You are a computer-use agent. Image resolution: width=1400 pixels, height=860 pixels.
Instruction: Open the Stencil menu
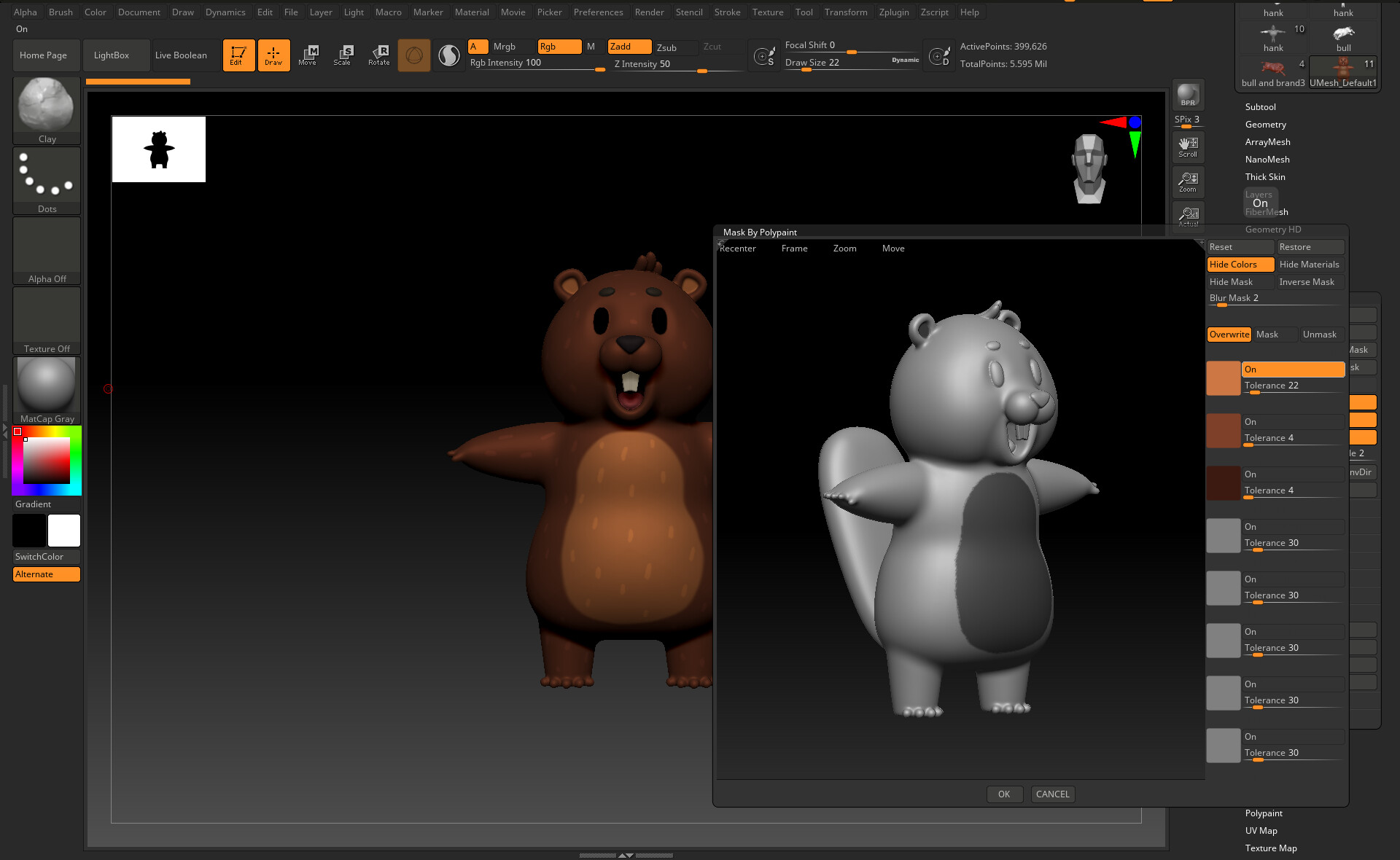(x=688, y=12)
